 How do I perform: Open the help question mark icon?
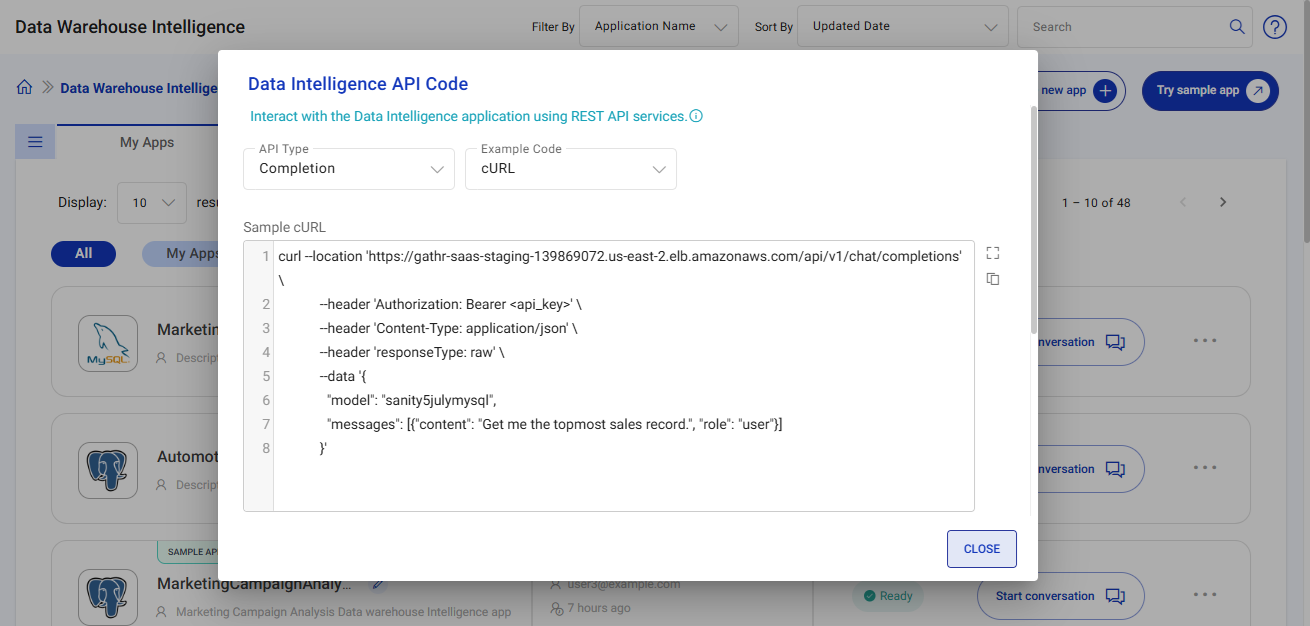(x=1274, y=26)
